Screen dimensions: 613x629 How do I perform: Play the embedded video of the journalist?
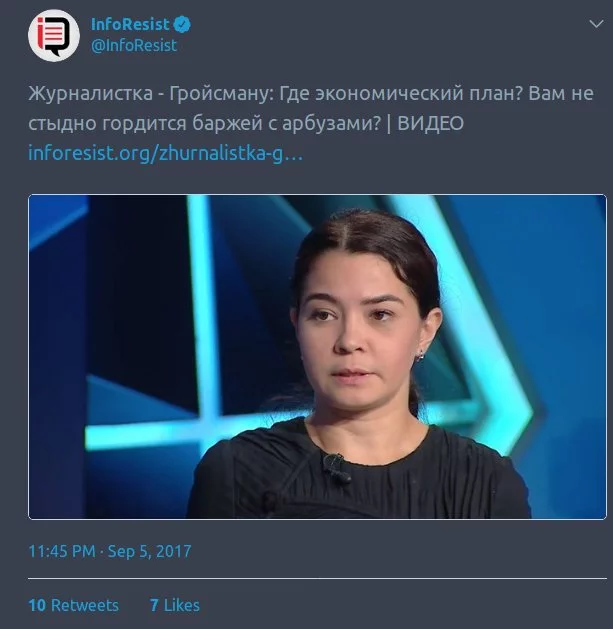coord(317,357)
